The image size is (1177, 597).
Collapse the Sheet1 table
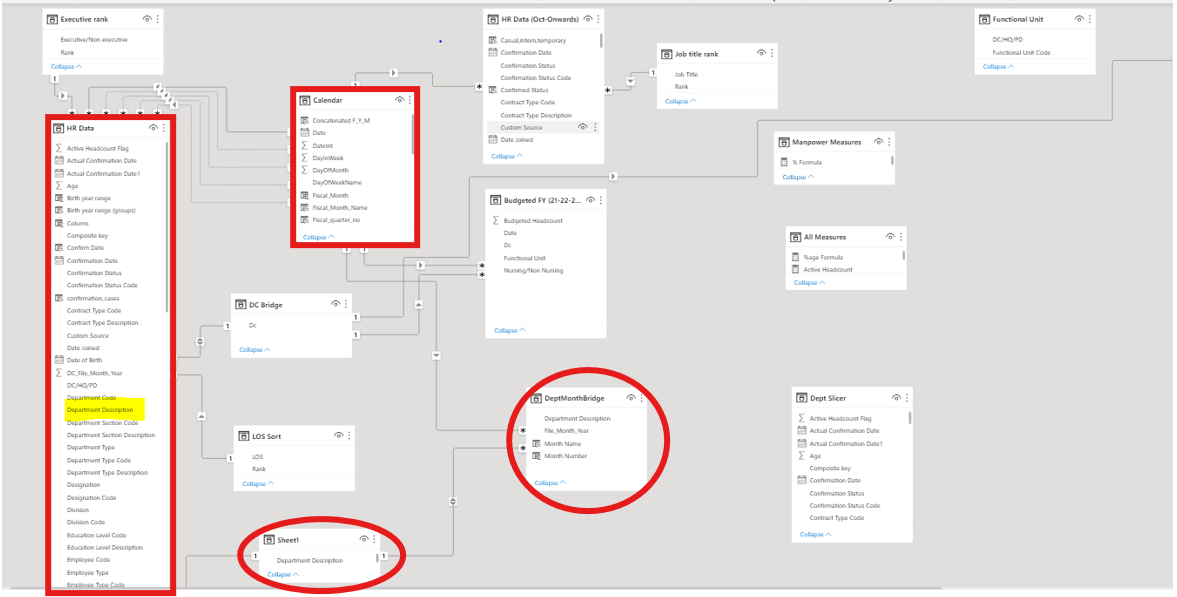point(283,574)
